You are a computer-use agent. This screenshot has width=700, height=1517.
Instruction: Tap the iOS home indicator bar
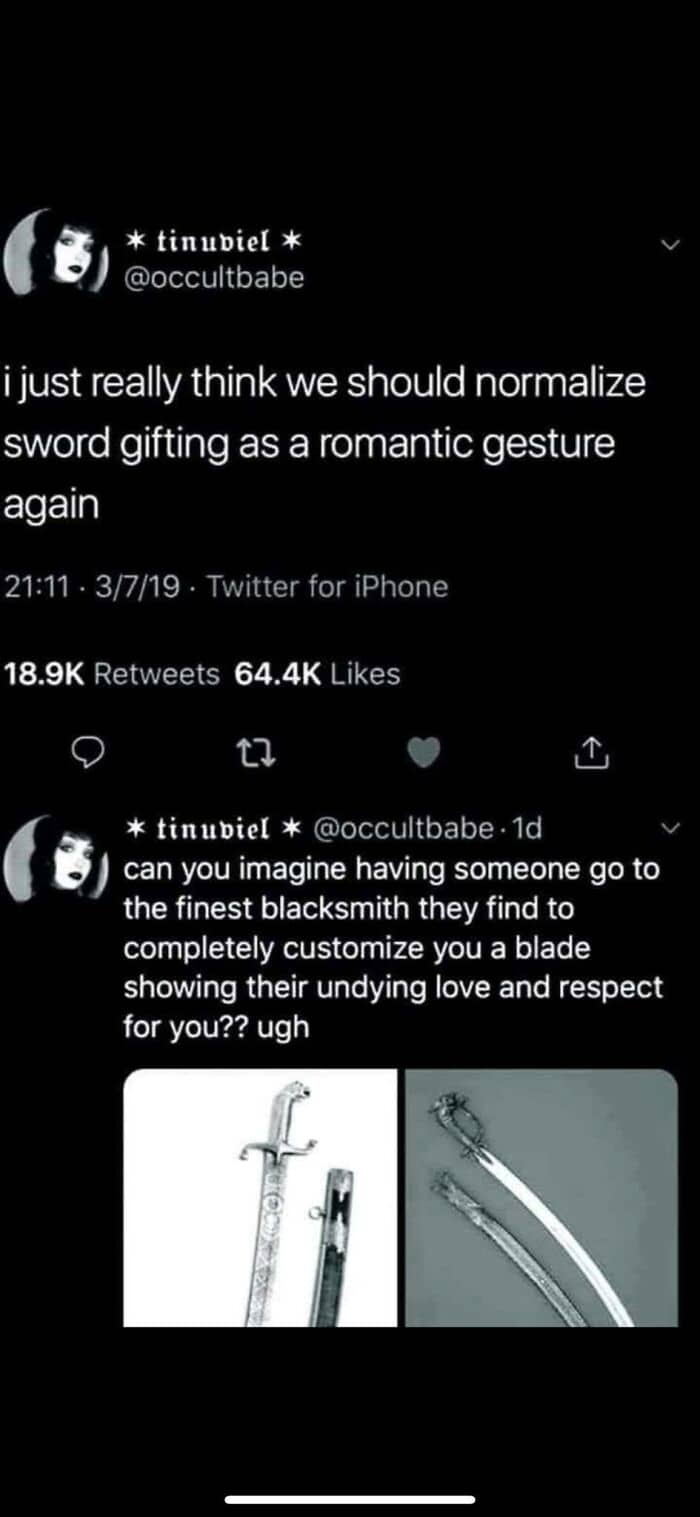point(350,1499)
